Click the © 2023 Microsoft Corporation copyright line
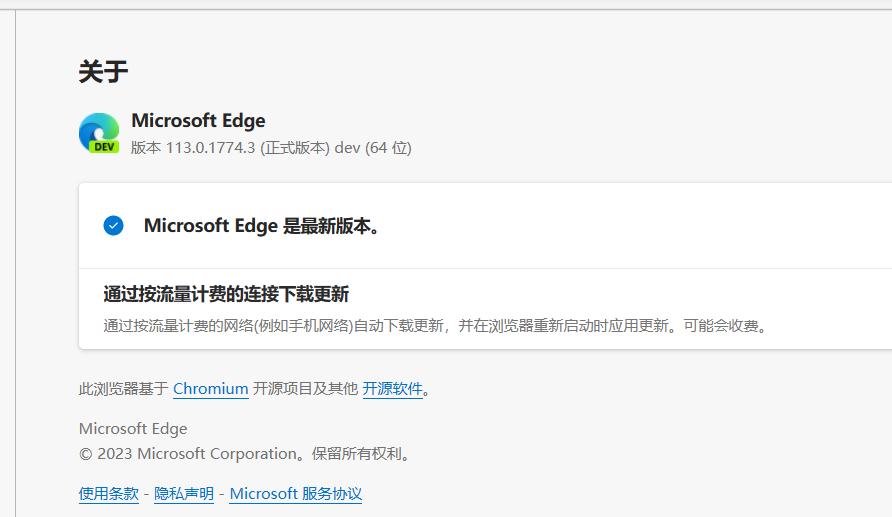 point(245,454)
